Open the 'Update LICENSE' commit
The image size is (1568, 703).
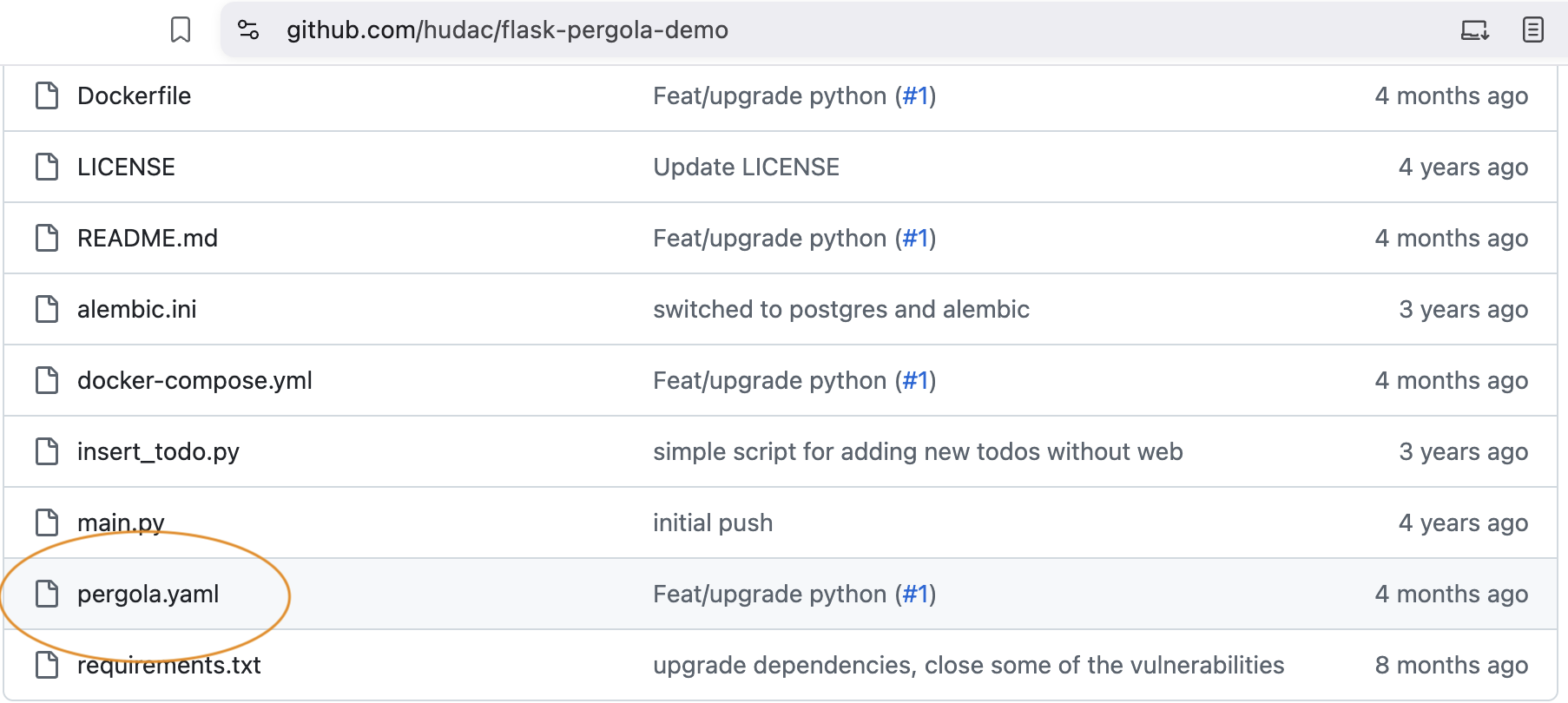(747, 167)
